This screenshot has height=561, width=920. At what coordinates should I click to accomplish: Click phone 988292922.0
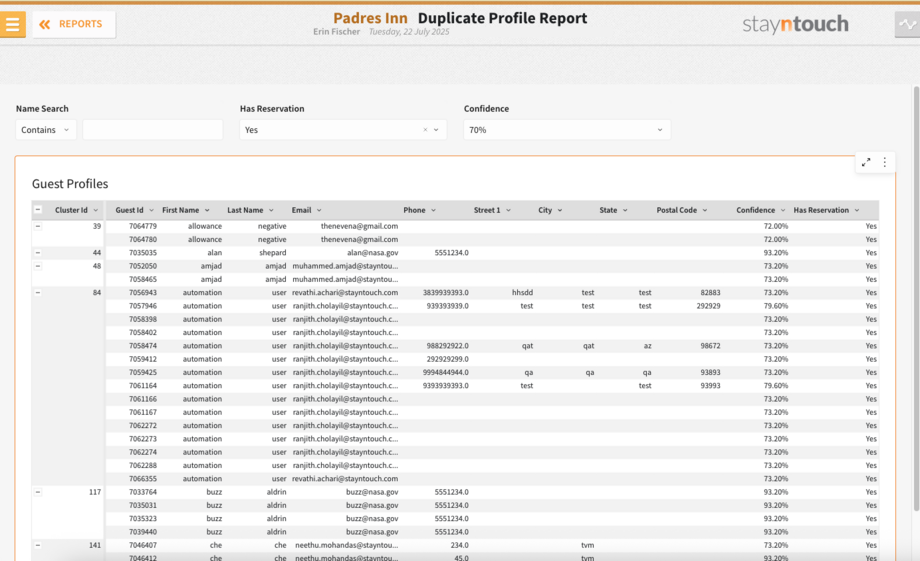click(447, 346)
